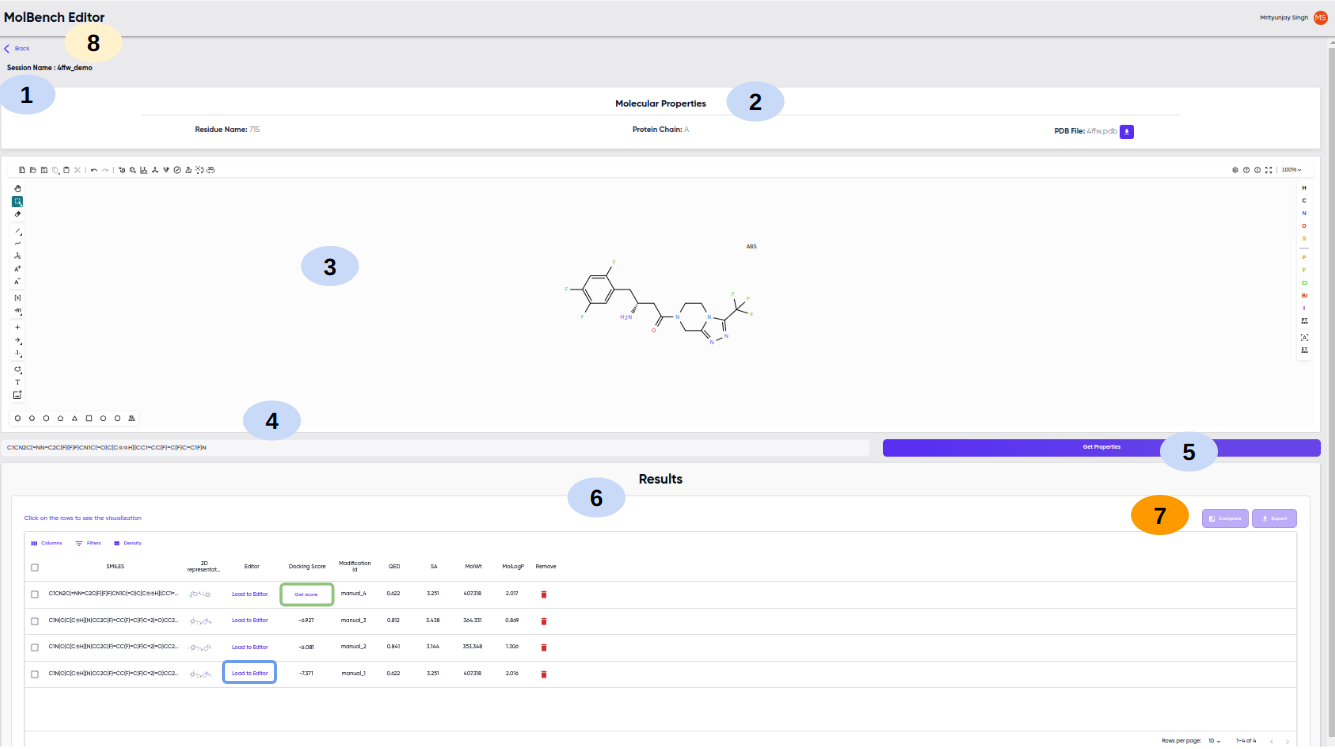Click Open file icon in editor toolbar
The width and height of the screenshot is (1335, 749).
click(33, 170)
